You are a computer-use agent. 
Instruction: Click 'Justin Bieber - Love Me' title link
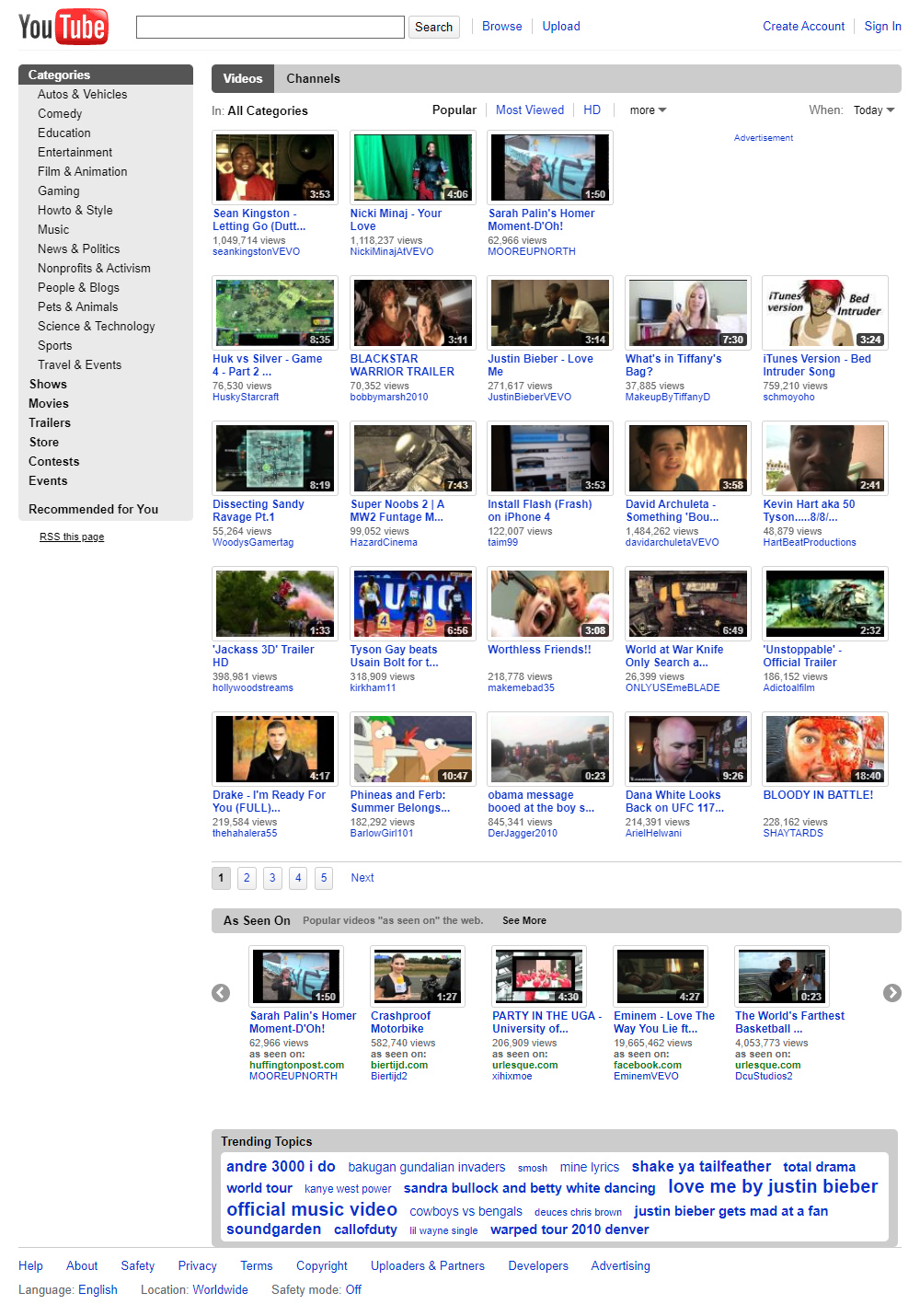(x=540, y=365)
